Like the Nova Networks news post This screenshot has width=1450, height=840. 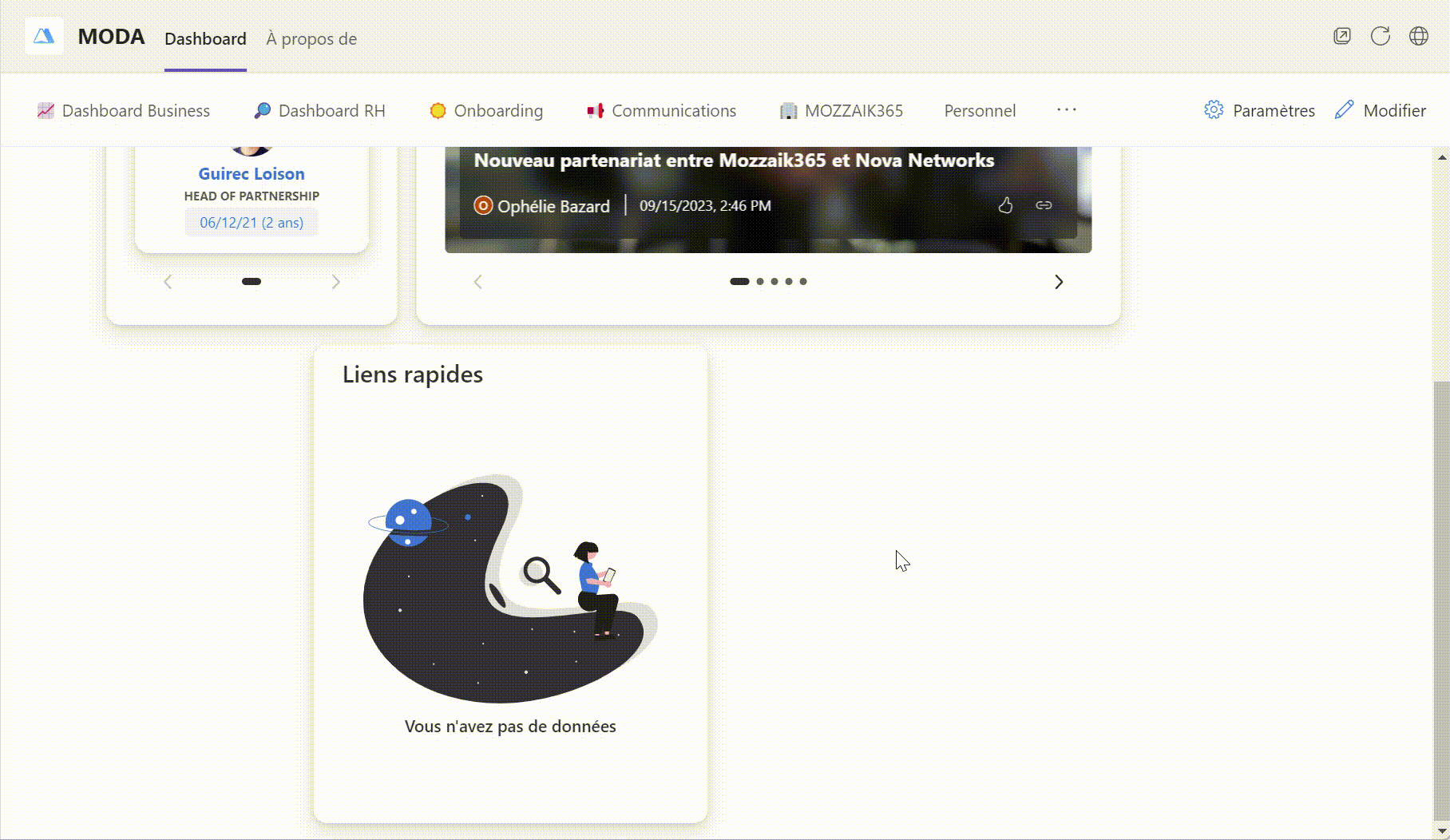[1005, 205]
